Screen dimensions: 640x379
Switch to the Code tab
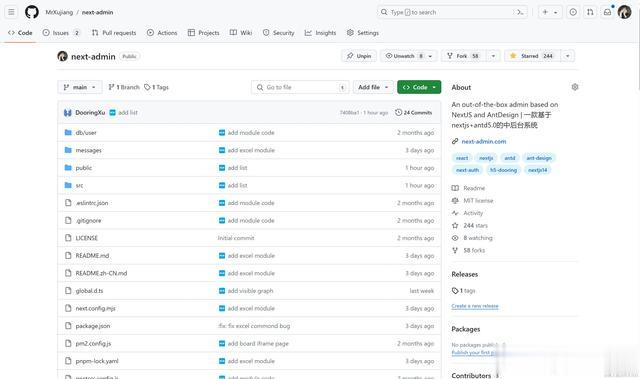(x=20, y=33)
